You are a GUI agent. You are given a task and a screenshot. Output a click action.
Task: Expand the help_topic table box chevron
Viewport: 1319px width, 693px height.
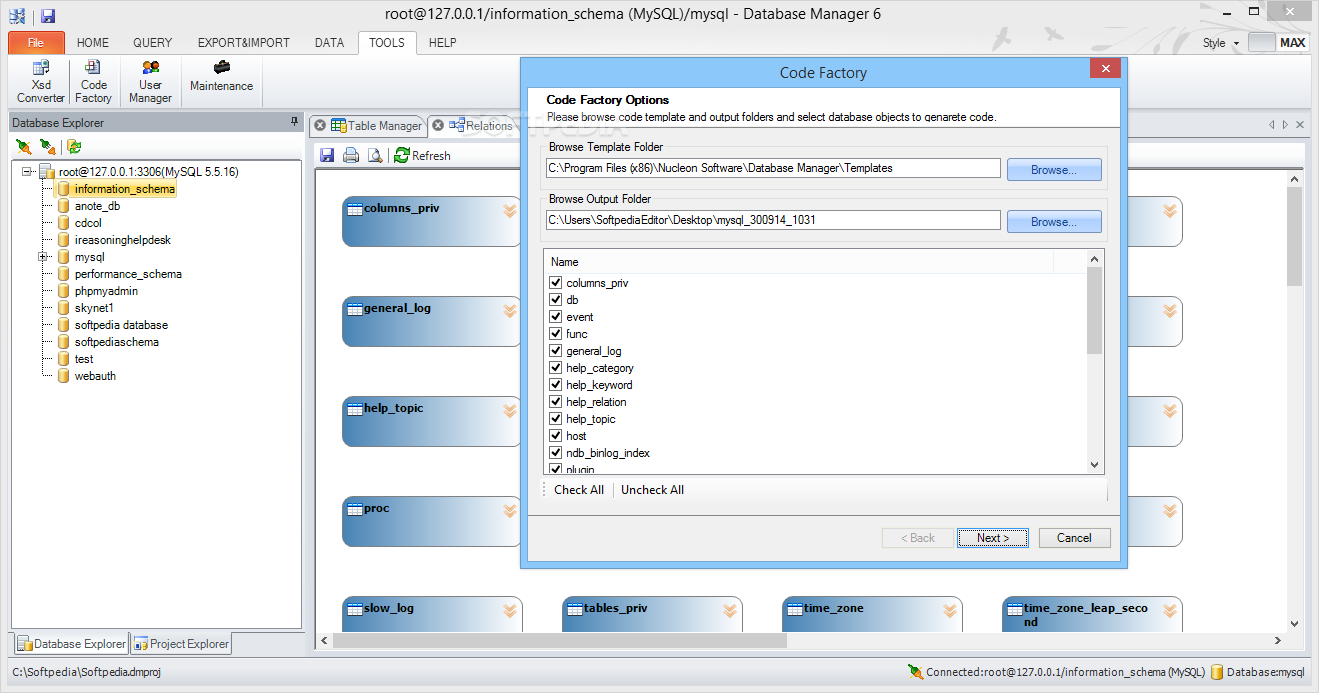pyautogui.click(x=510, y=410)
